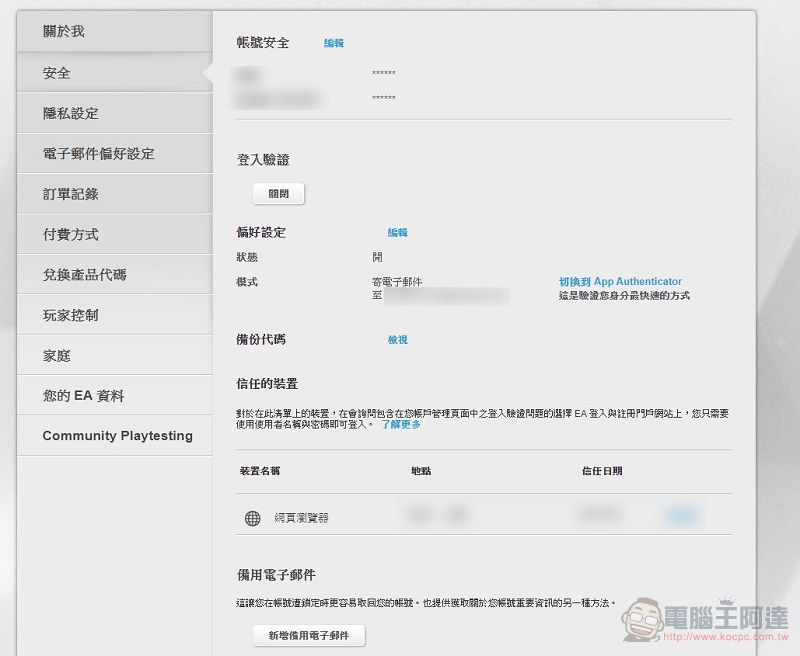Select 兌換產品代碼 in the sidebar

point(115,274)
